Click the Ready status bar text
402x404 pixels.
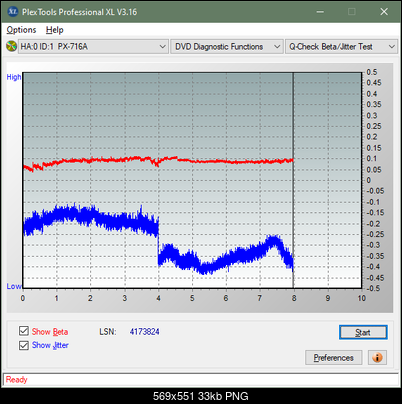17,379
